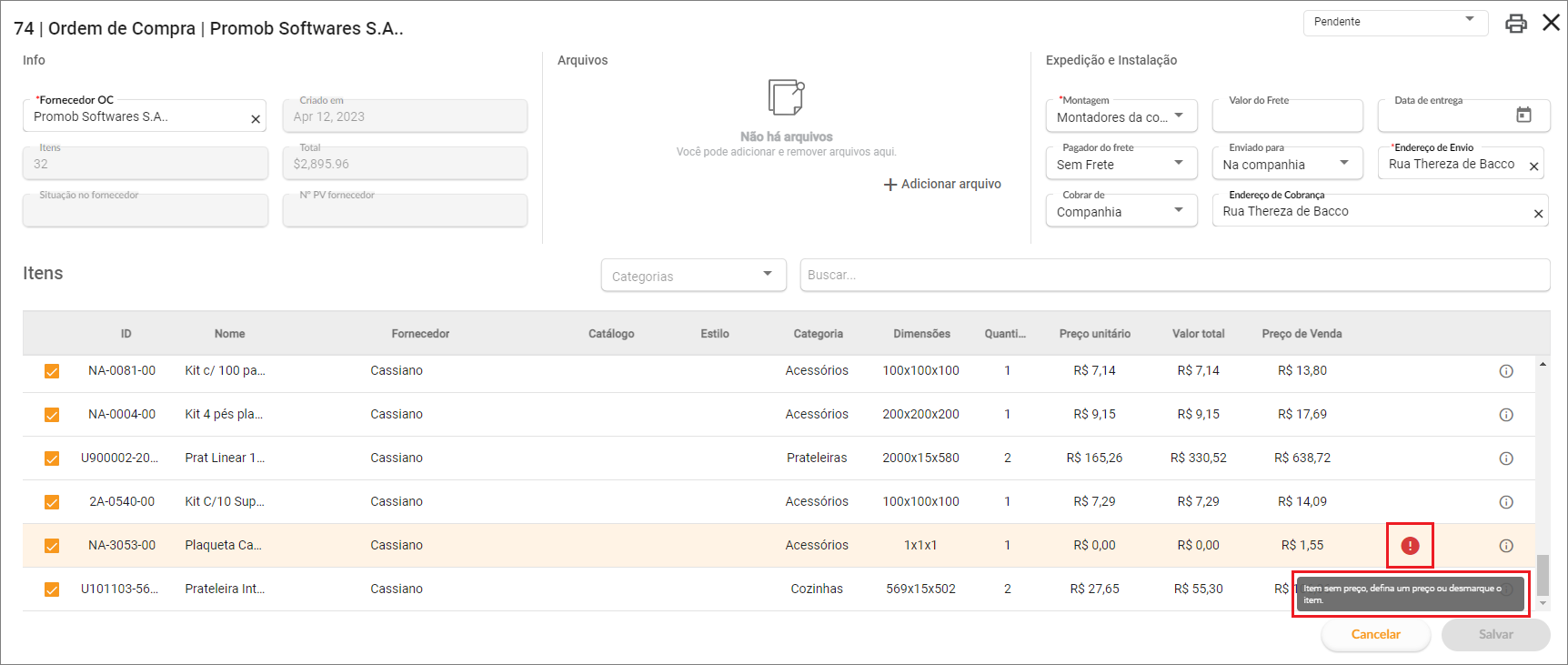Uncheck item U900002-20 Prat Linear

52,458
